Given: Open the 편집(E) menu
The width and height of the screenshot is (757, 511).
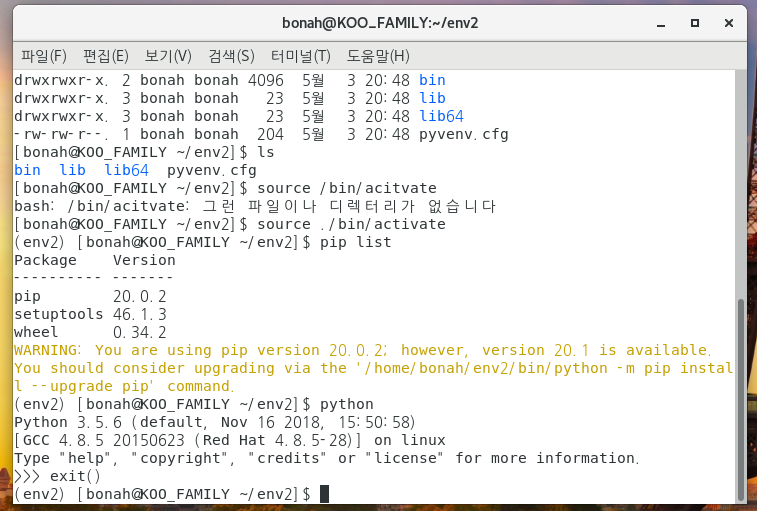Looking at the screenshot, I should tap(106, 56).
